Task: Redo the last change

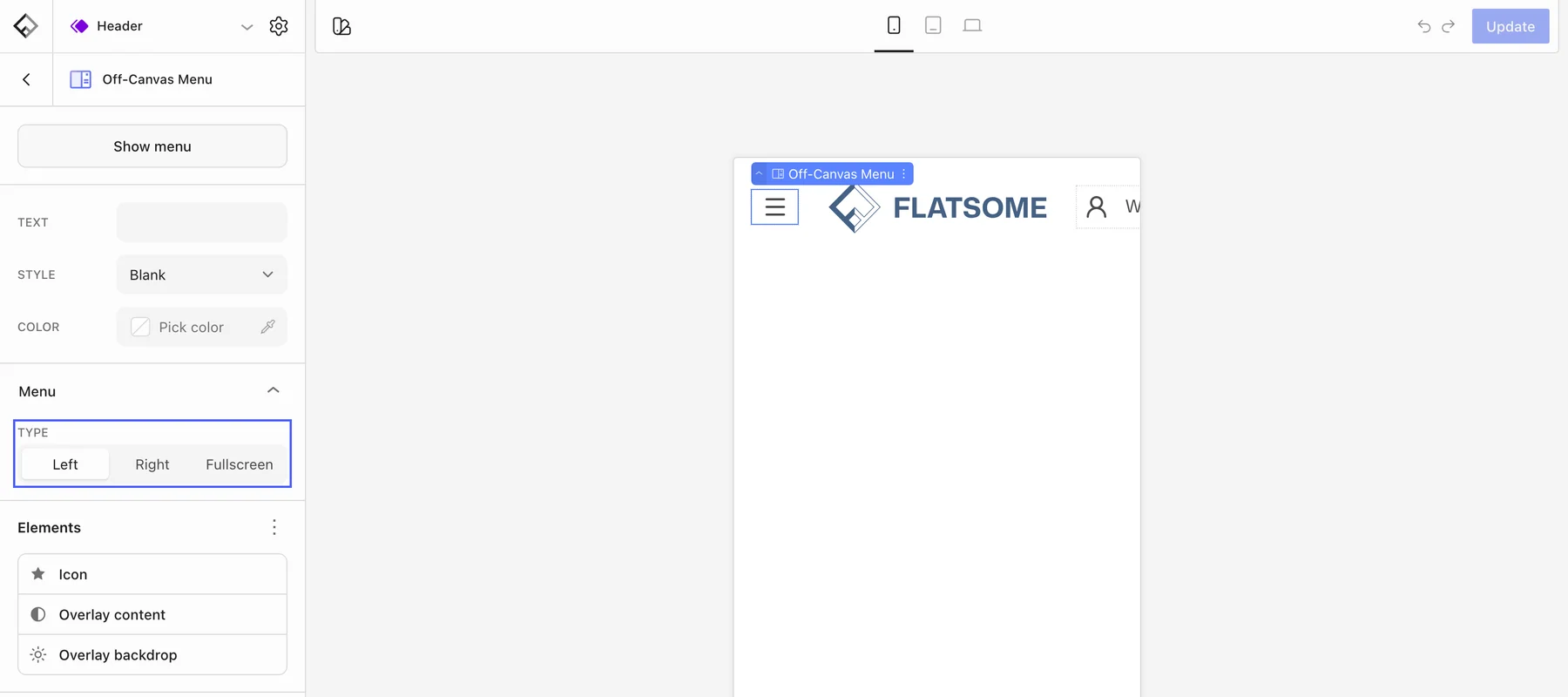Action: click(1448, 26)
